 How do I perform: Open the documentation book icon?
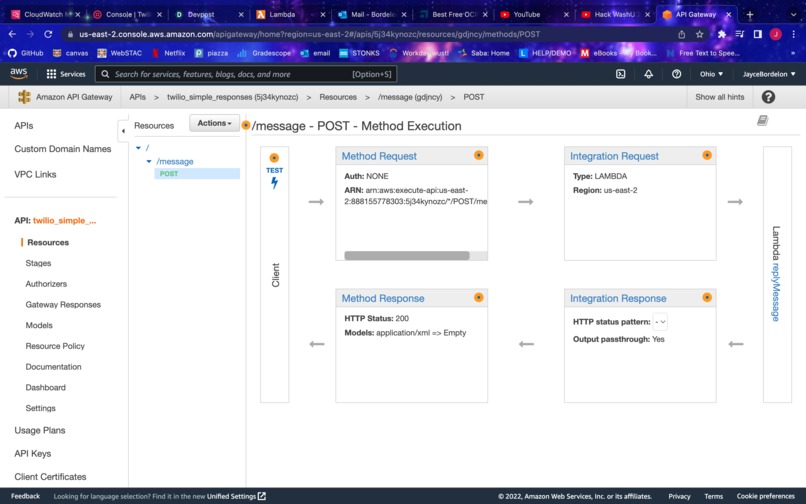[762, 120]
